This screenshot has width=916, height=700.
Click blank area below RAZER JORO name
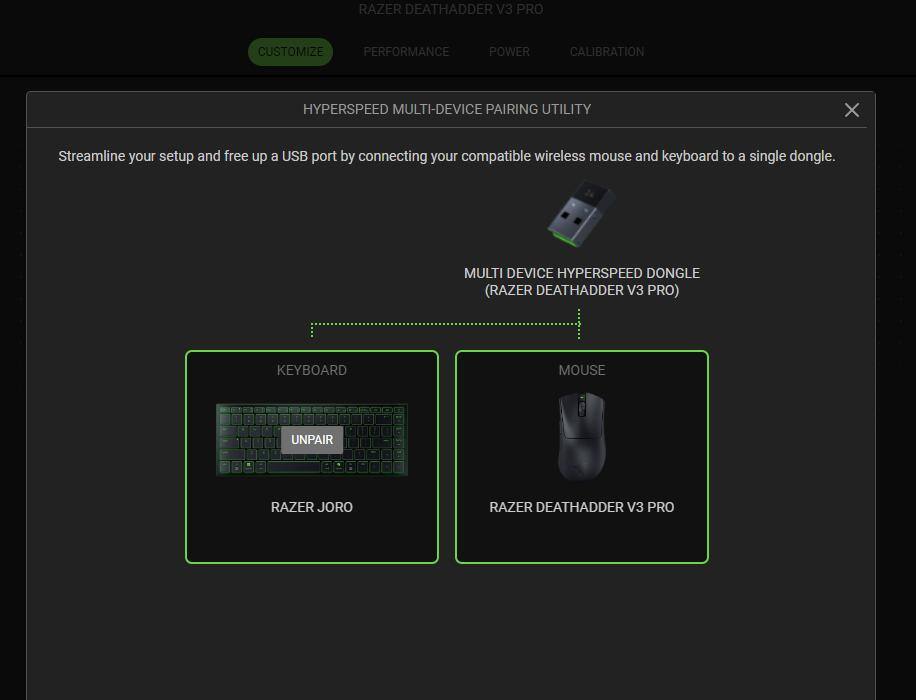(312, 538)
